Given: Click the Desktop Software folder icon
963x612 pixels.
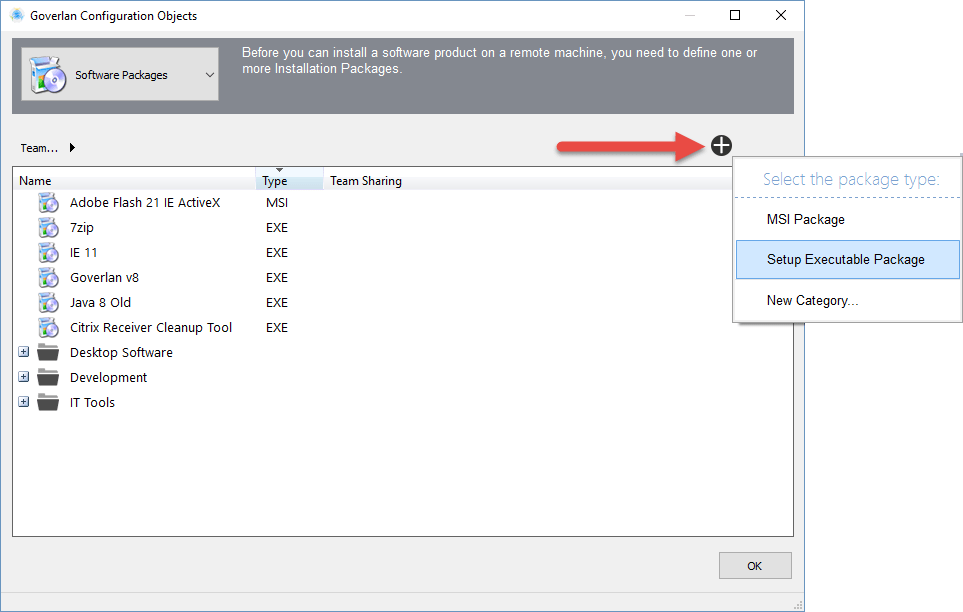Looking at the screenshot, I should tap(48, 352).
